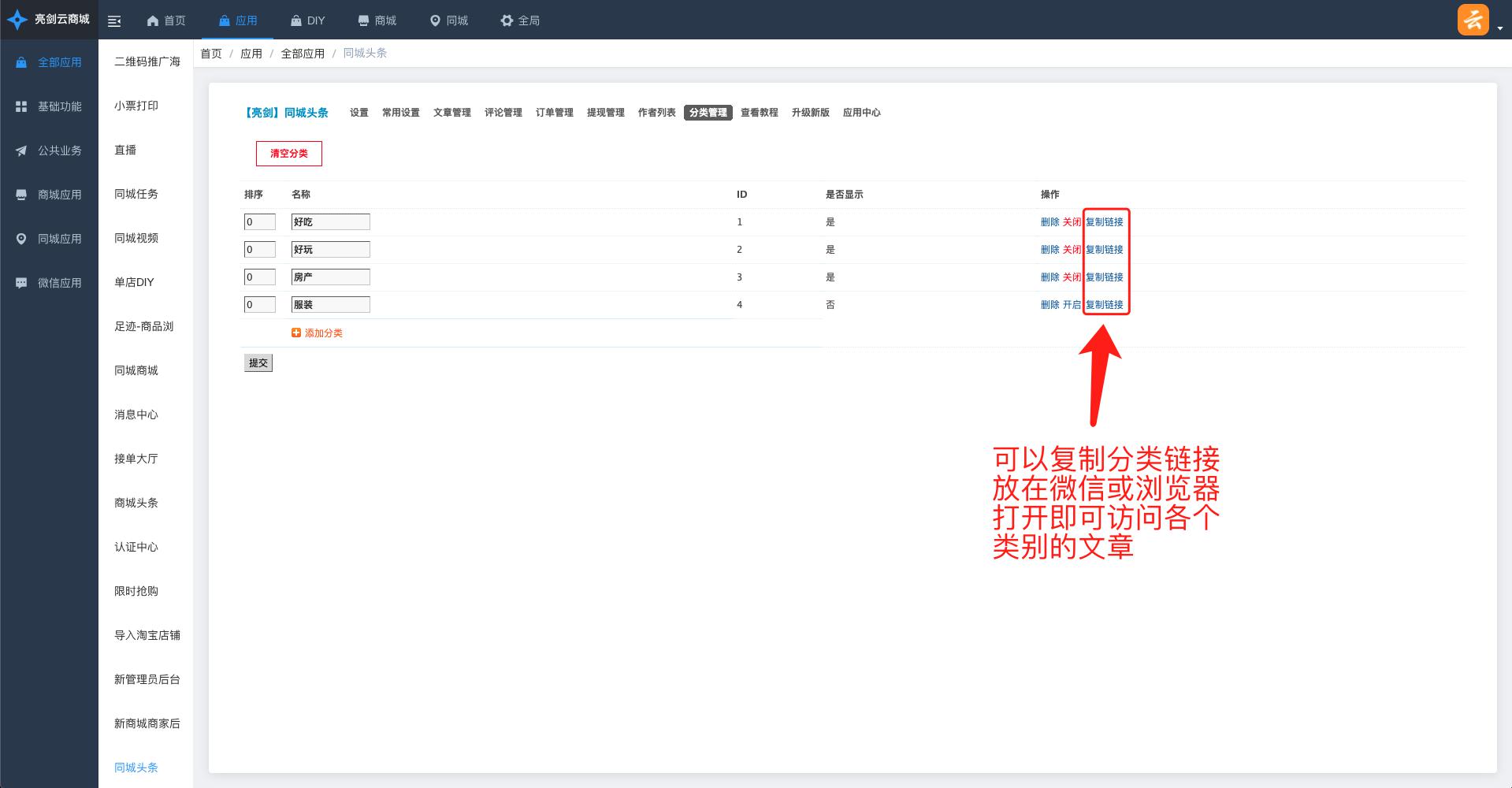Click the name field containing 服装
The width and height of the screenshot is (1512, 788).
click(x=330, y=305)
